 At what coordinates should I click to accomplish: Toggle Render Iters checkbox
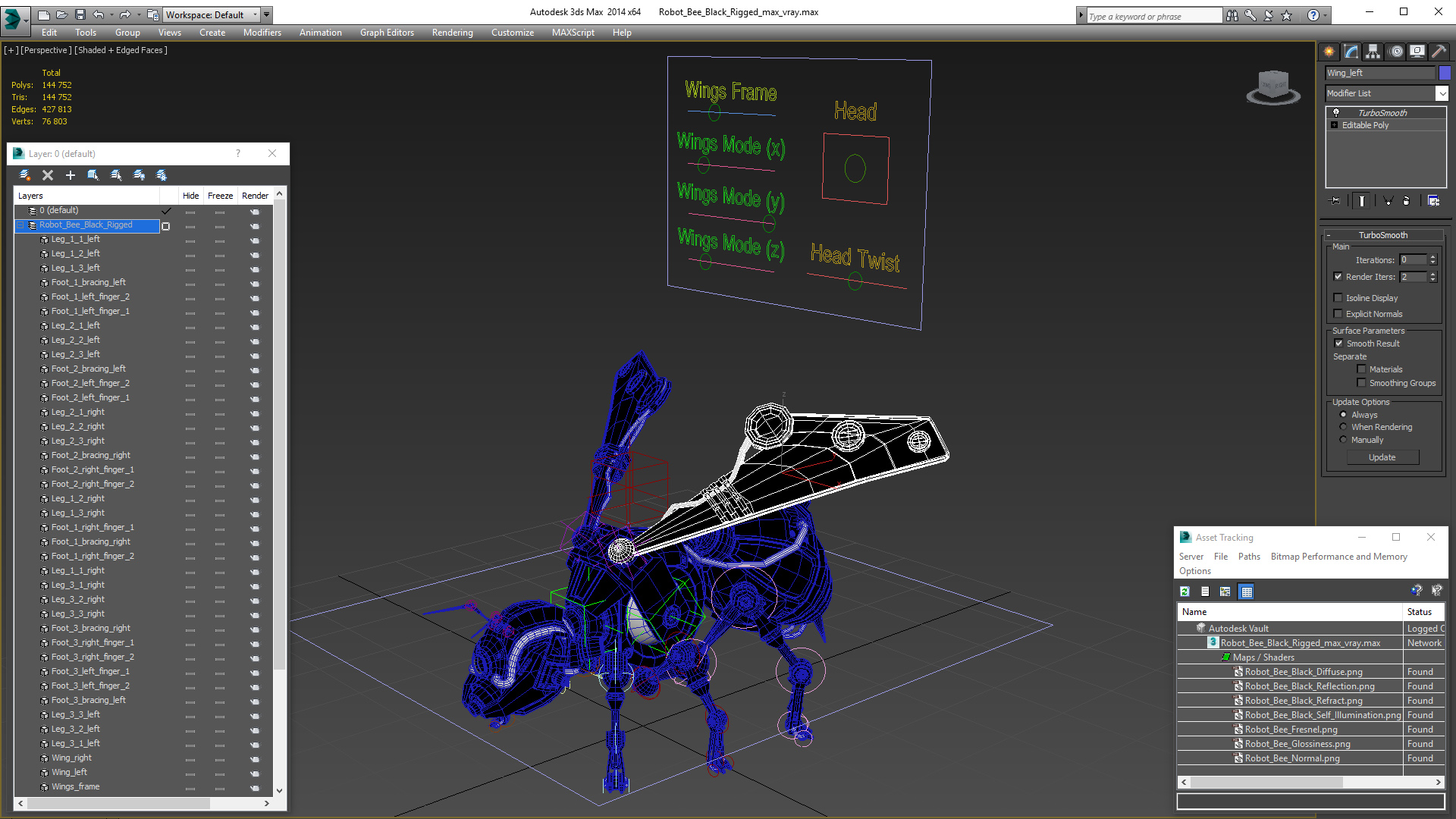[1338, 277]
